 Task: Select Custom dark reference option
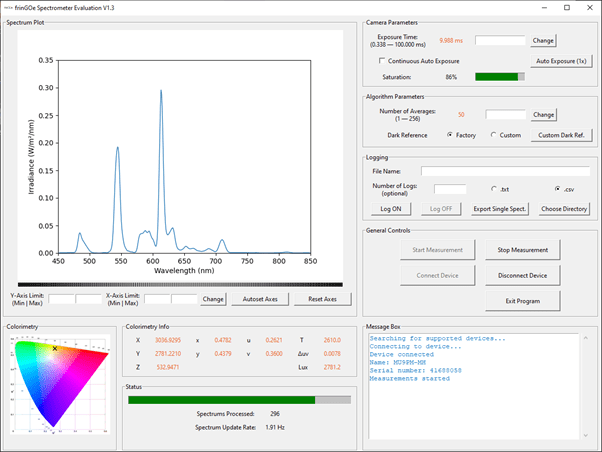(491, 135)
